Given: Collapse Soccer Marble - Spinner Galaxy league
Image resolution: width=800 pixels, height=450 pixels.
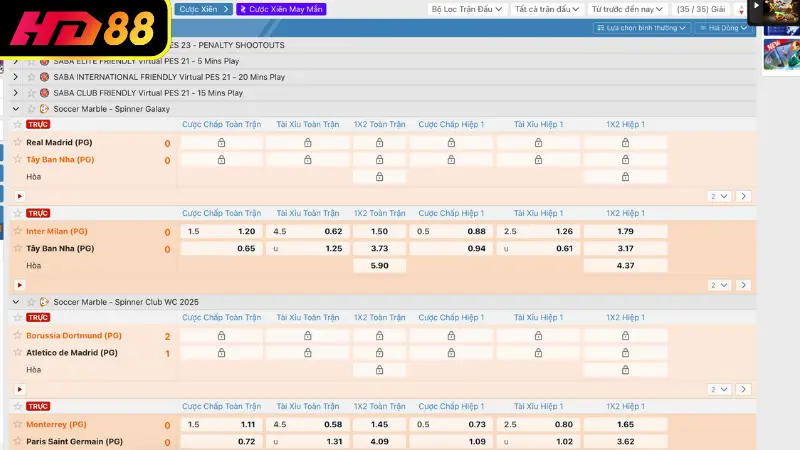Looking at the screenshot, I should click(15, 109).
